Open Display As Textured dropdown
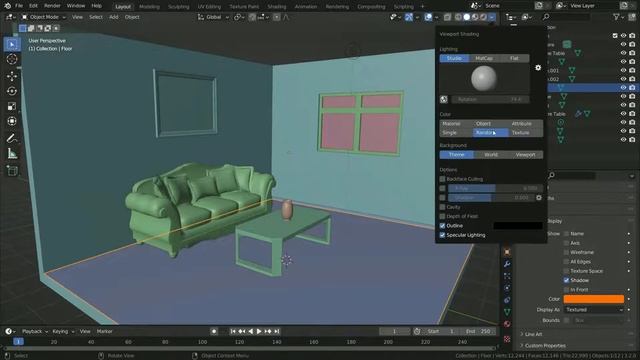The width and height of the screenshot is (640, 360). (x=594, y=310)
